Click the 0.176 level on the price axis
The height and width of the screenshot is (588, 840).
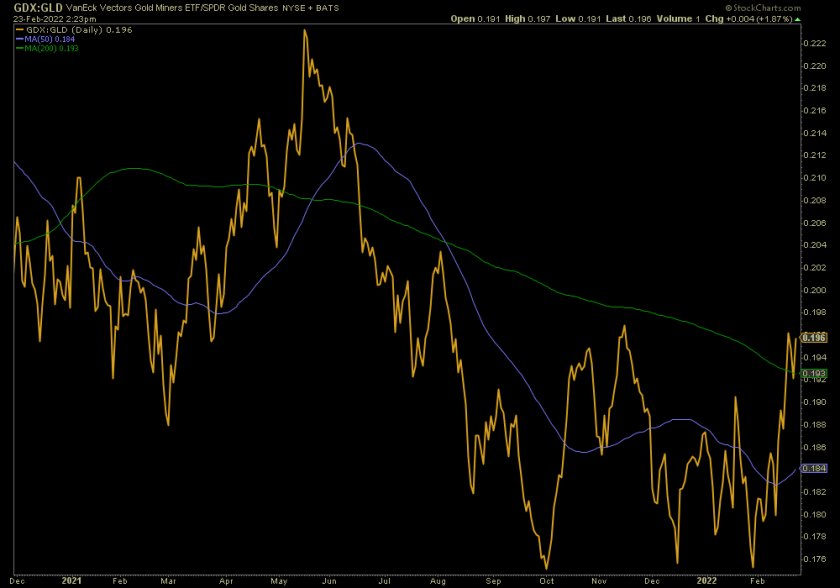tap(815, 559)
